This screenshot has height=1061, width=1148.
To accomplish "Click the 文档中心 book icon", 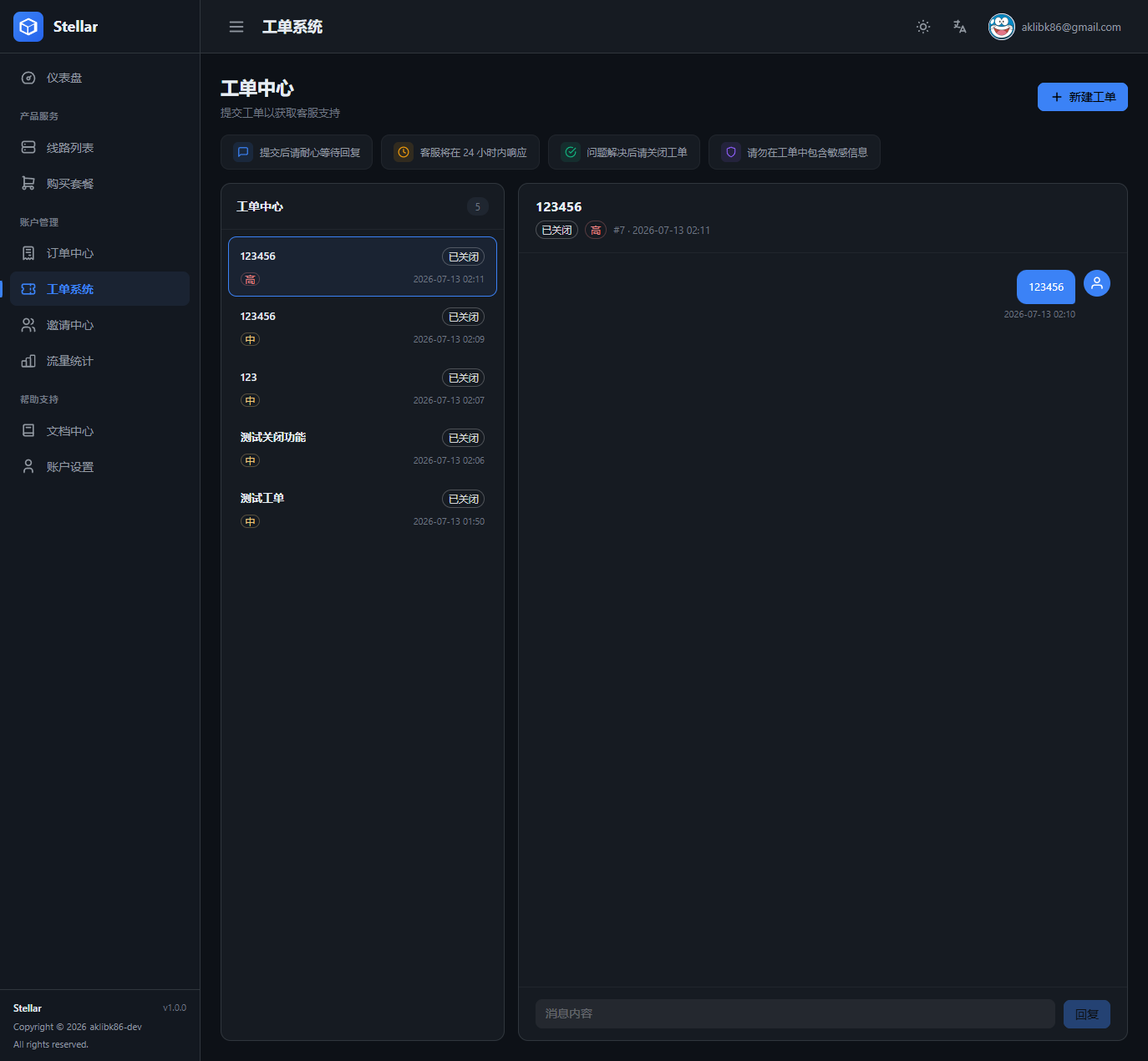I will (x=28, y=430).
